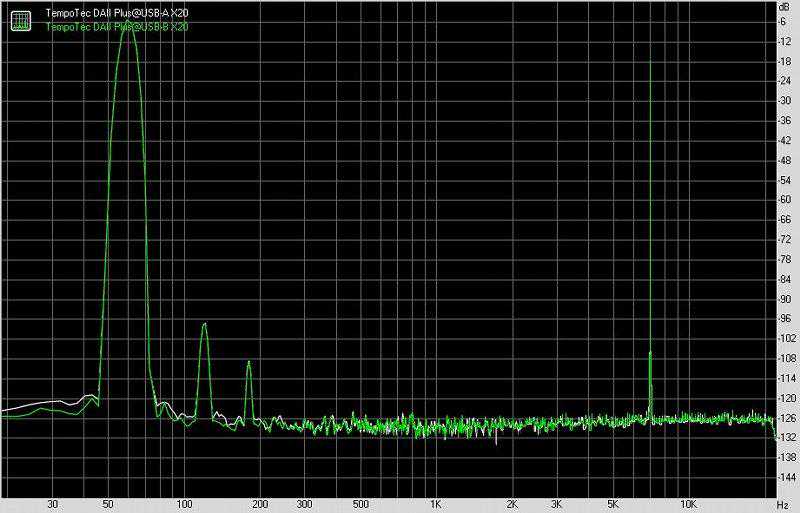Click the top of the 60 Hz main peak
The image size is (800, 513).
[126, 30]
